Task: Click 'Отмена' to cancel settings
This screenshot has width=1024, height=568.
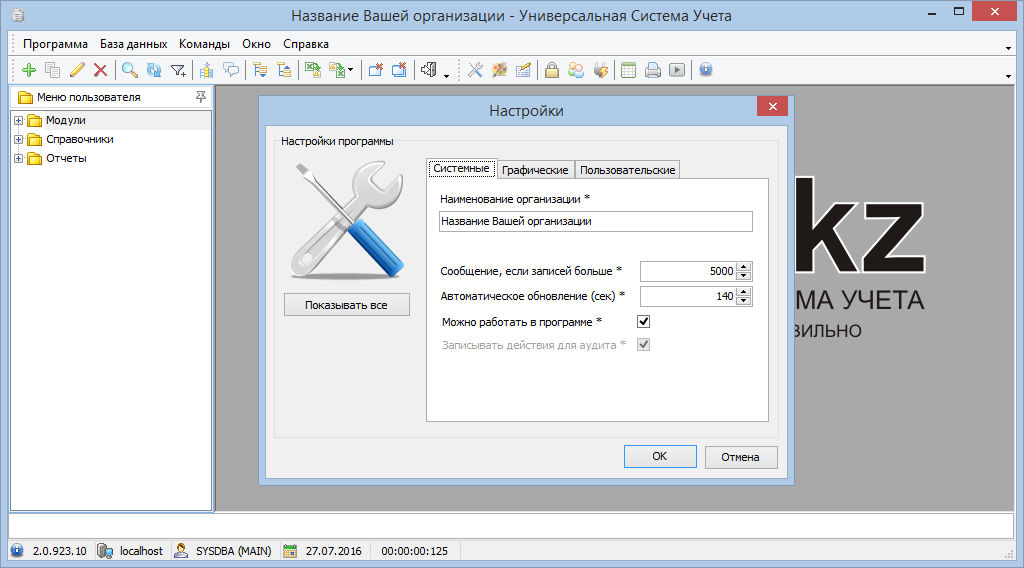Action: pos(741,457)
